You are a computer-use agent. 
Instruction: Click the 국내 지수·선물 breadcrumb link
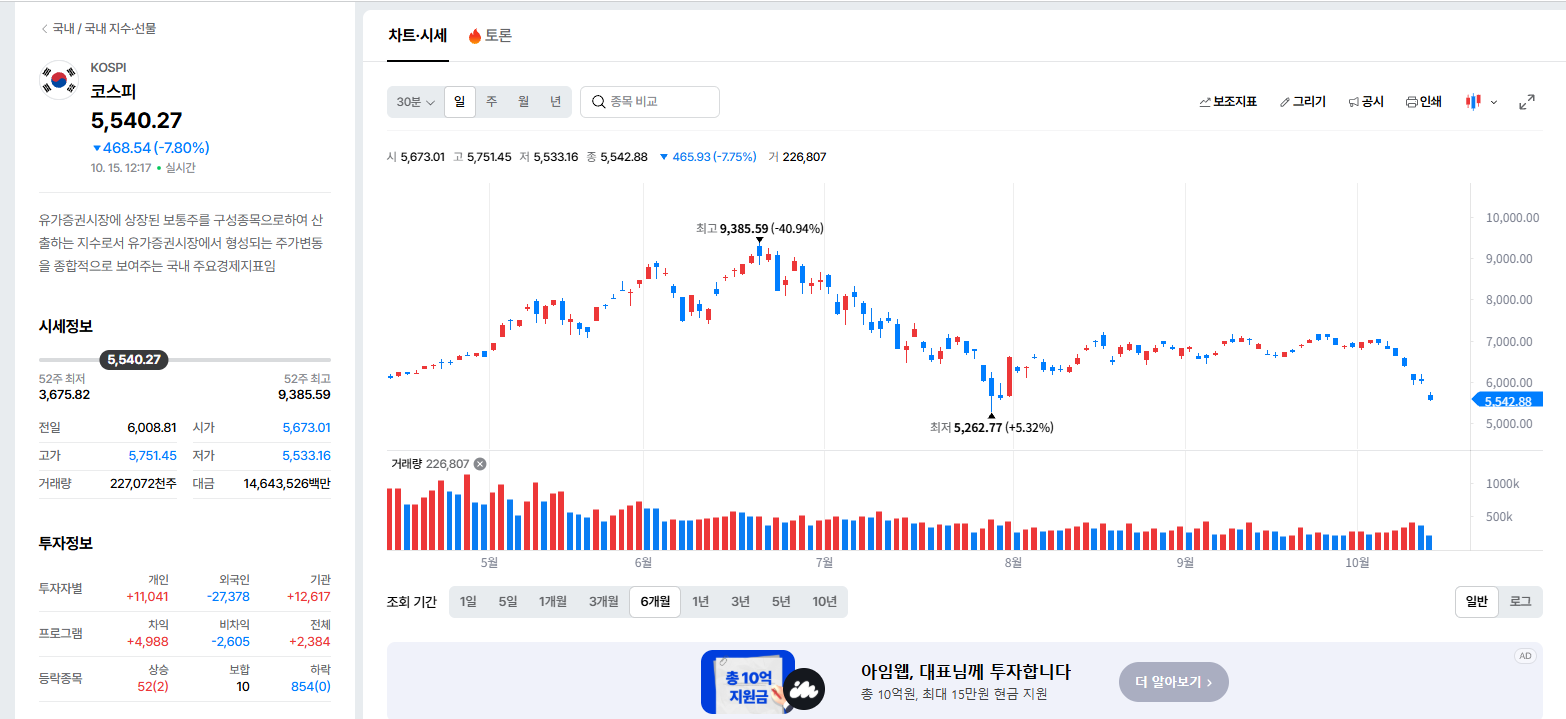tap(121, 29)
